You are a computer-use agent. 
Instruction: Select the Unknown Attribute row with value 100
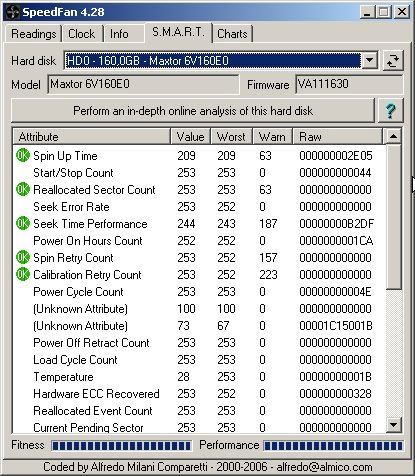click(x=199, y=308)
